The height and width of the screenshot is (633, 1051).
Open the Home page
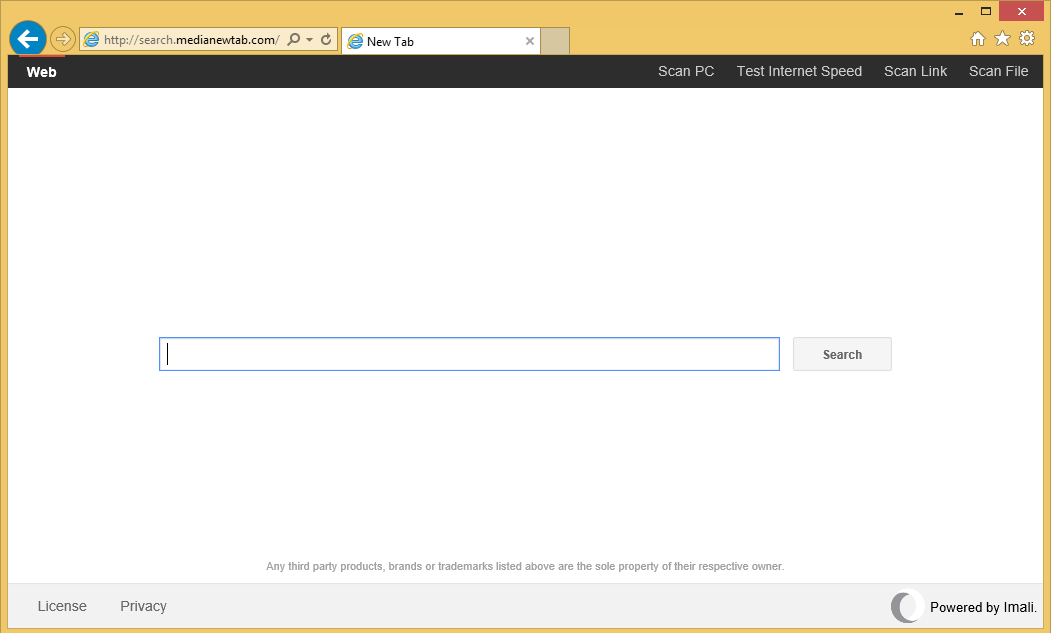pos(977,38)
